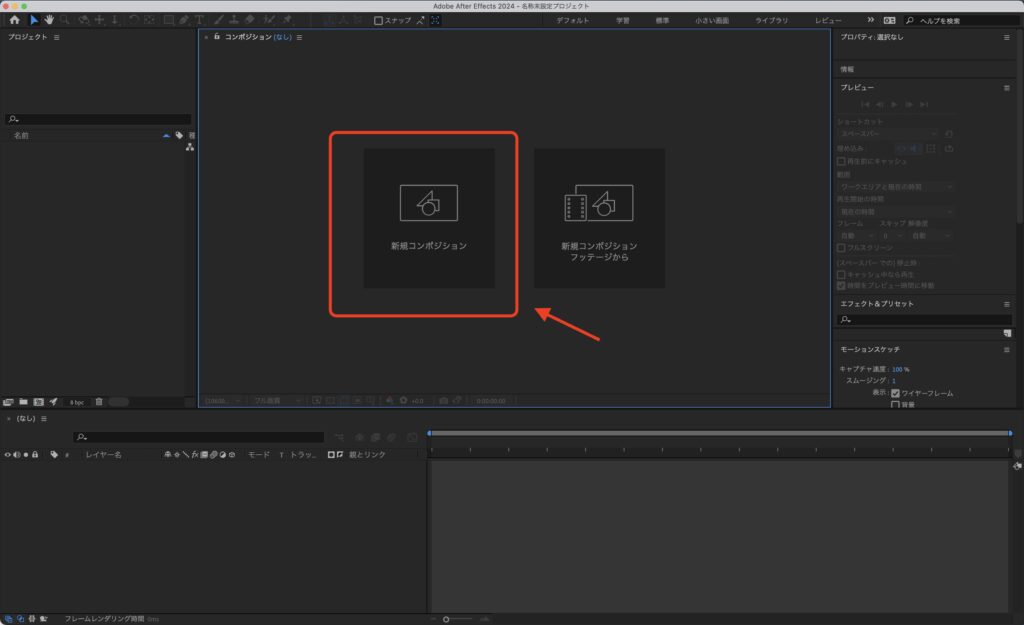
Task: Click the shy switch column icon in timeline
Action: click(168, 455)
